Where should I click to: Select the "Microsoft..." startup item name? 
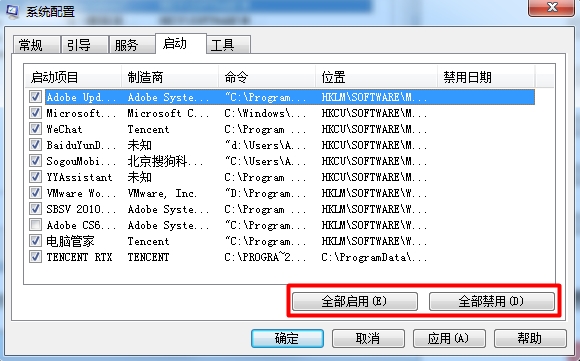(x=81, y=113)
